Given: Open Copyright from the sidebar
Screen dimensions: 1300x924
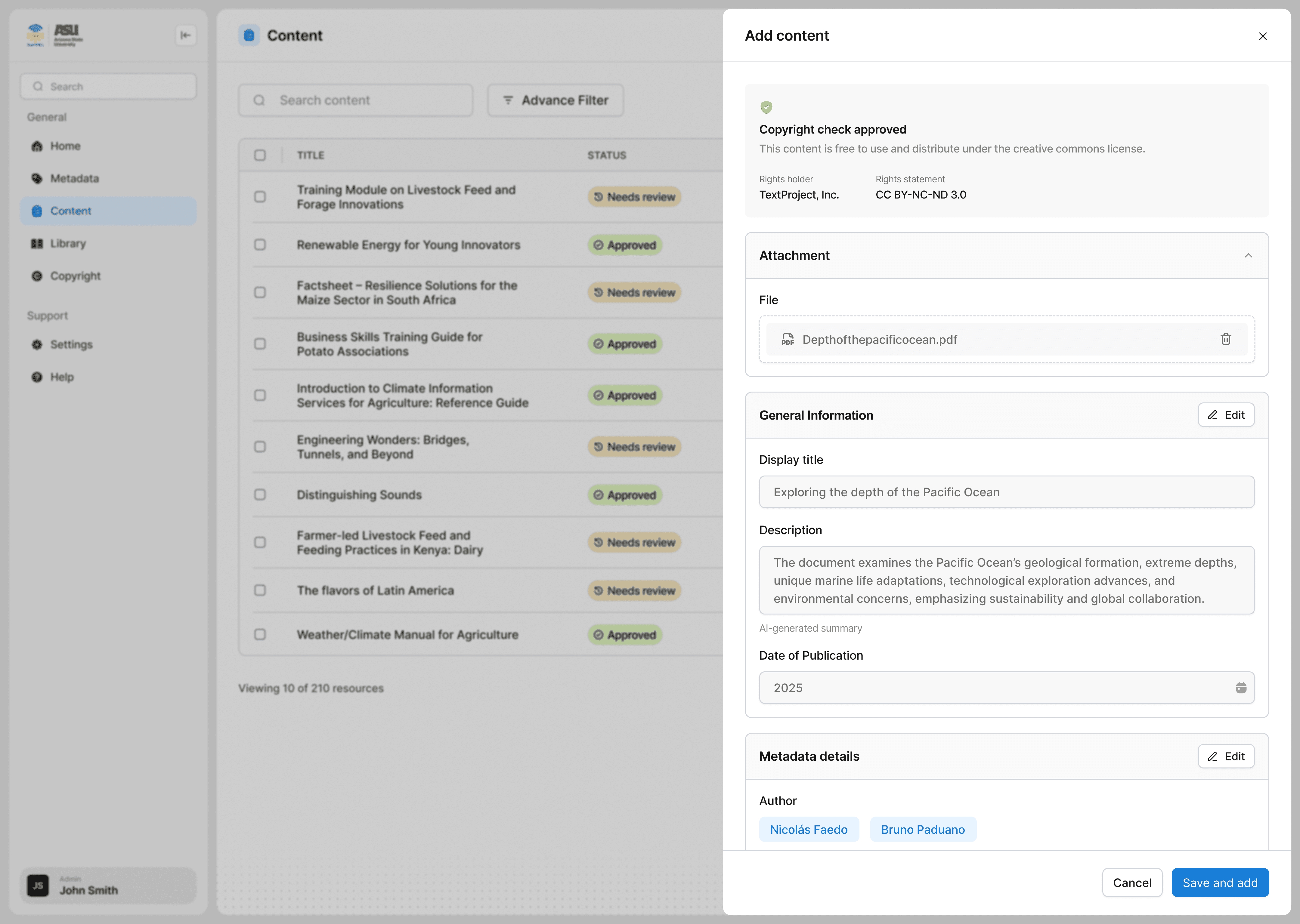Looking at the screenshot, I should (75, 276).
